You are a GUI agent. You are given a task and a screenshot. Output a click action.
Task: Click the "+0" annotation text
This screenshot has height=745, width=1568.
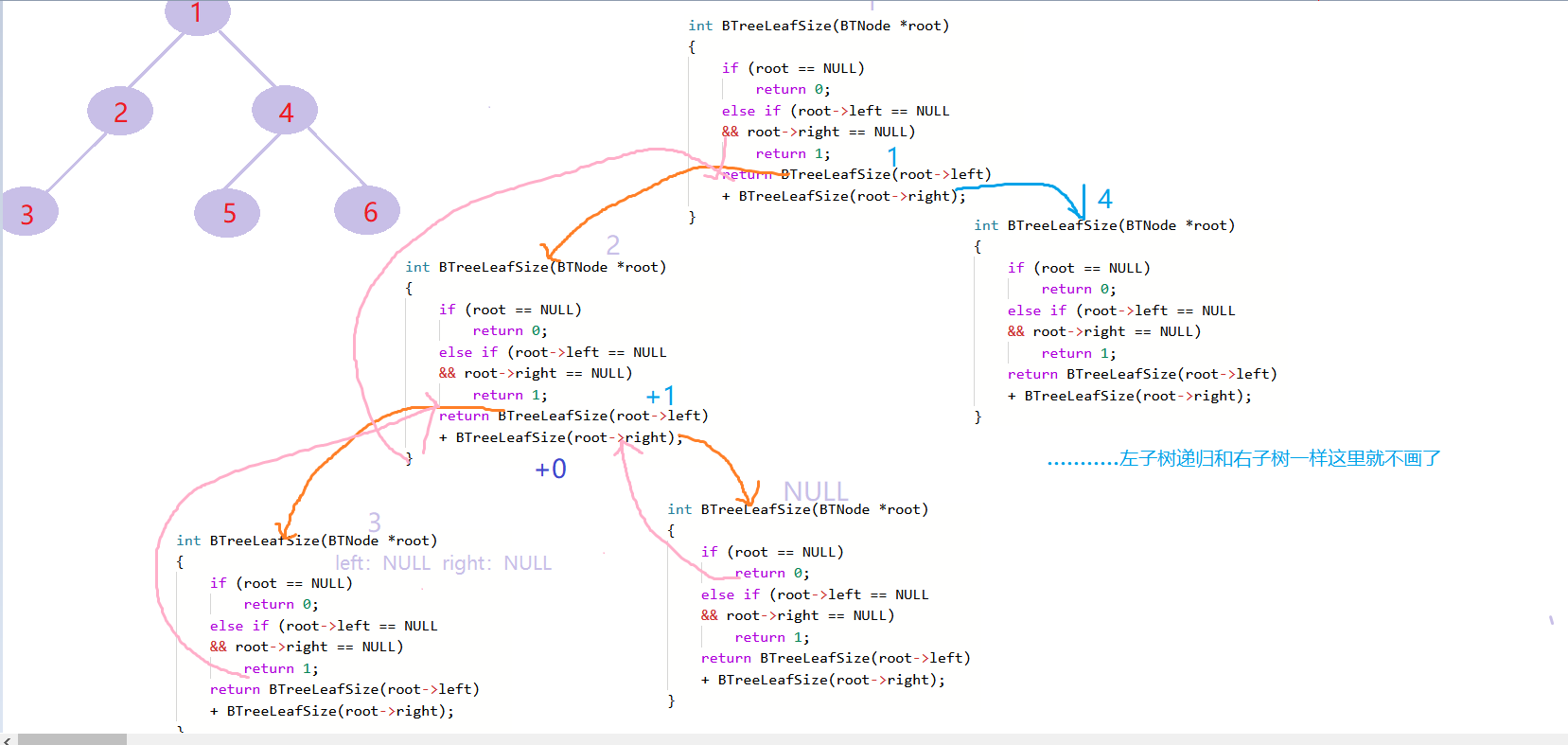pyautogui.click(x=551, y=469)
